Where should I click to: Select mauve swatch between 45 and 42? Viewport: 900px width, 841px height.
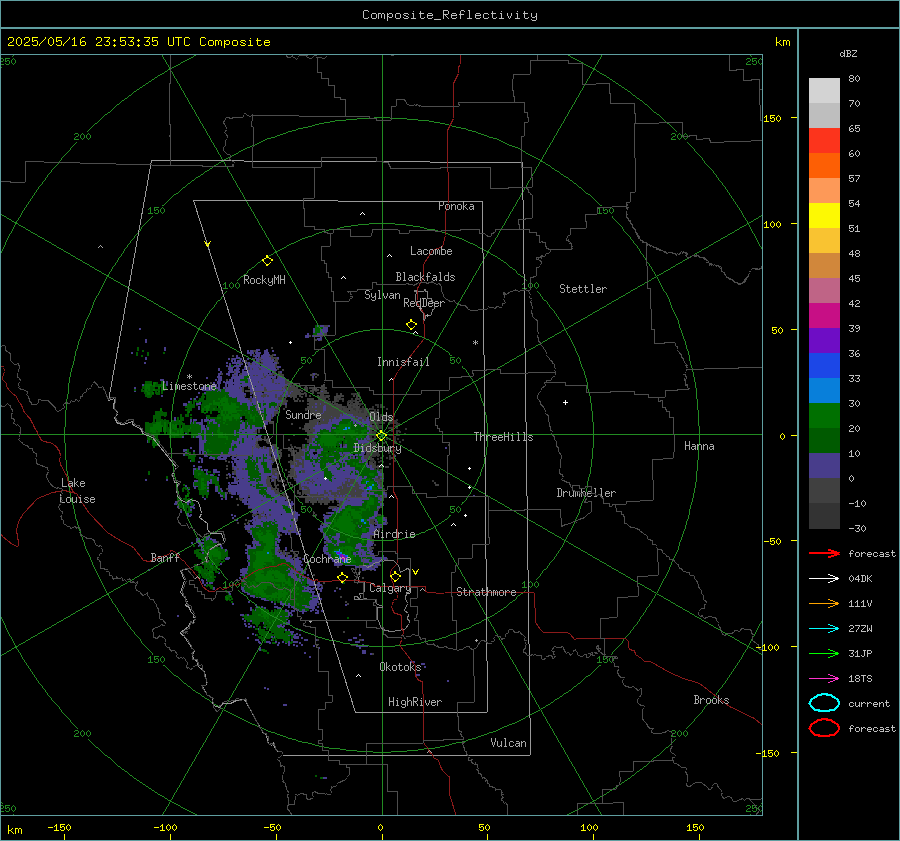824,290
